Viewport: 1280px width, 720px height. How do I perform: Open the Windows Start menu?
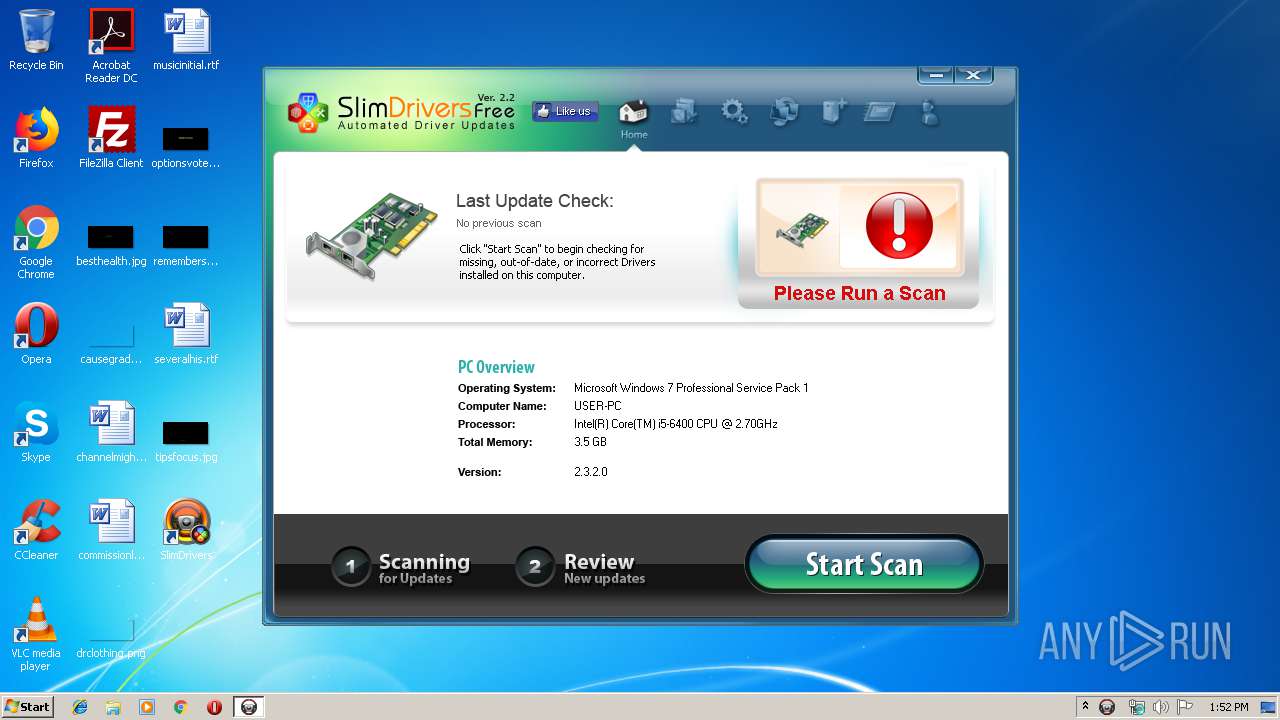pyautogui.click(x=28, y=707)
